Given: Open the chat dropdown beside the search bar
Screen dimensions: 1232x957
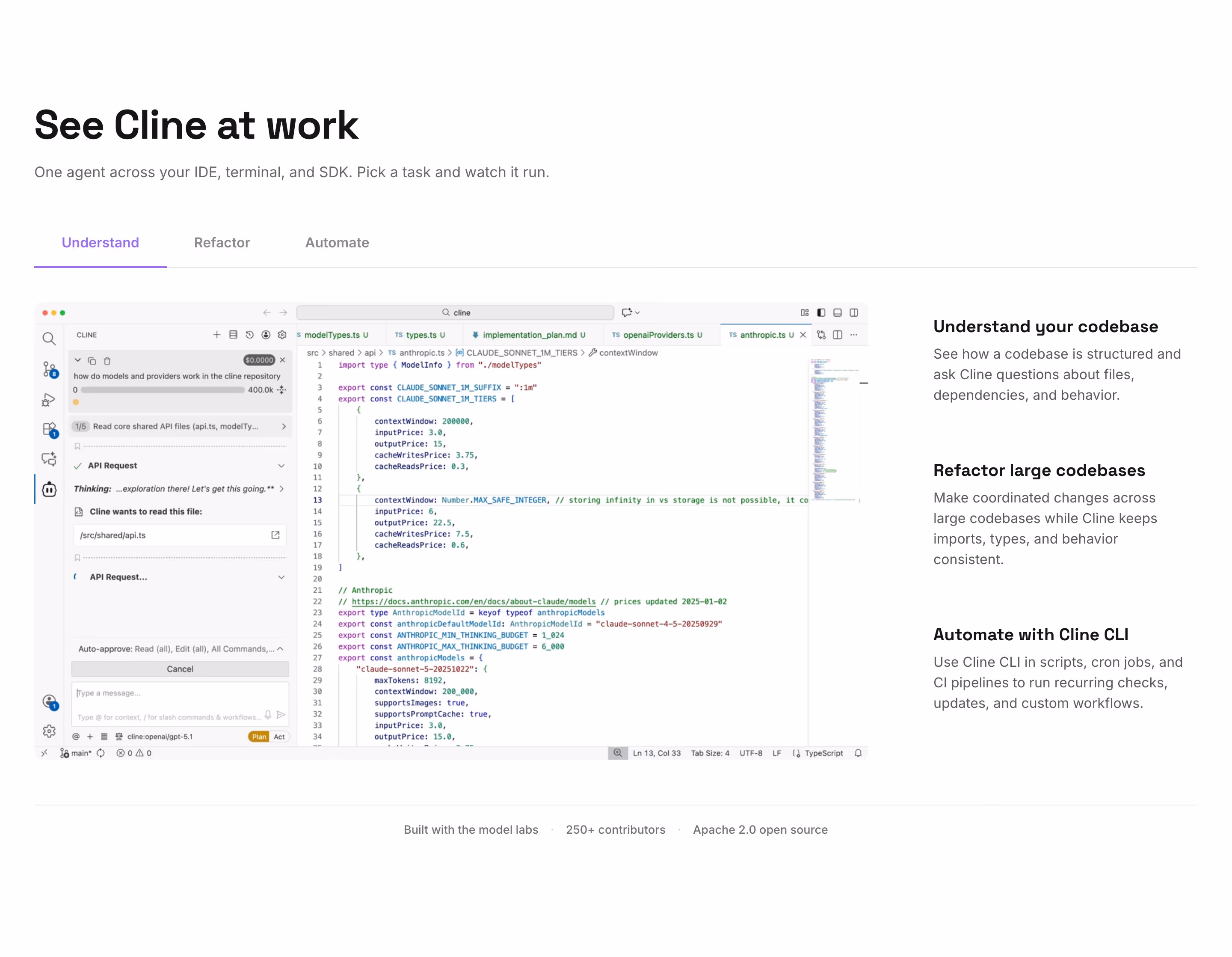Looking at the screenshot, I should (x=631, y=312).
